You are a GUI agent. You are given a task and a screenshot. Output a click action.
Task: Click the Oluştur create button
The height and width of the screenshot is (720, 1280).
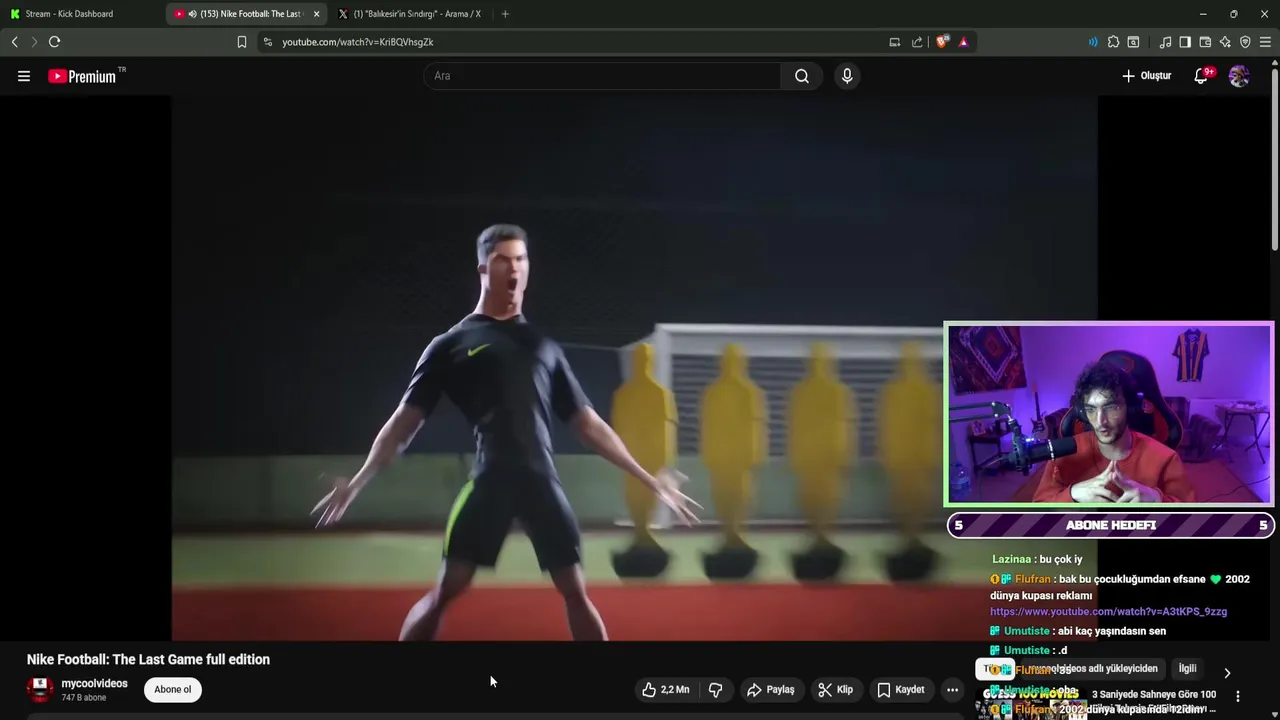1146,76
